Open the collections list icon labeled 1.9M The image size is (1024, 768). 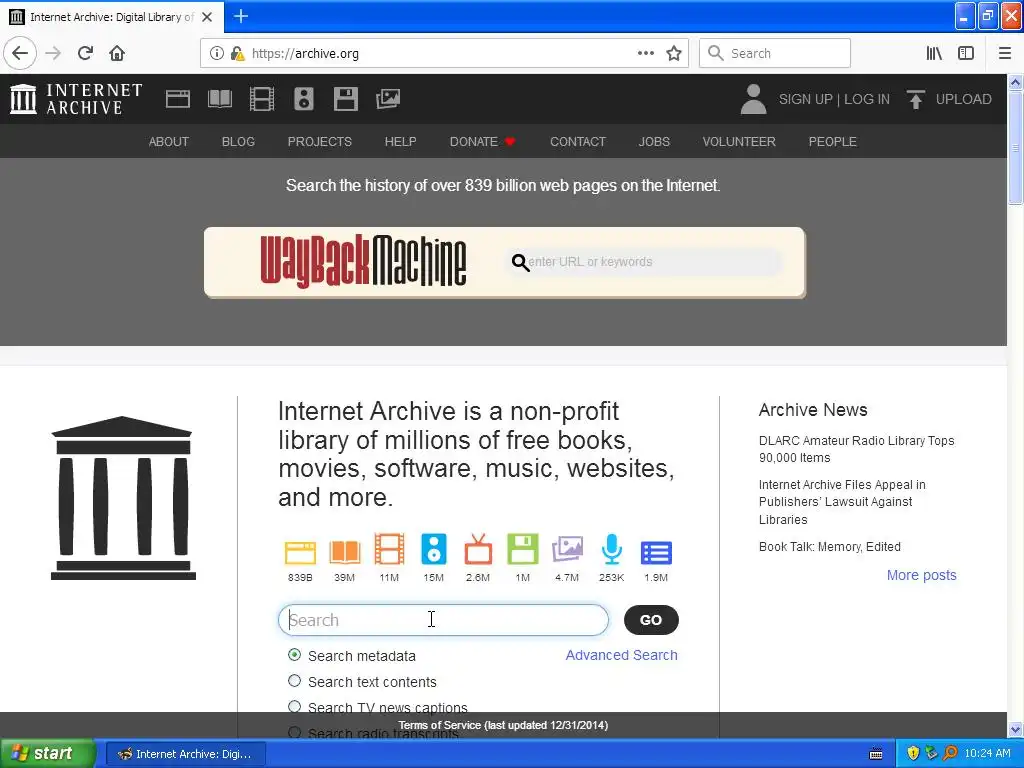click(656, 552)
